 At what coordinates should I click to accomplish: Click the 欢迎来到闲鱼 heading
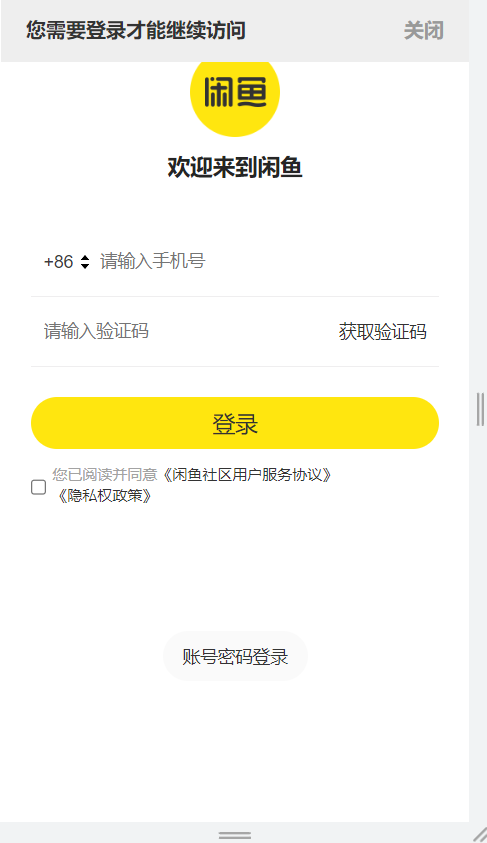[235, 167]
